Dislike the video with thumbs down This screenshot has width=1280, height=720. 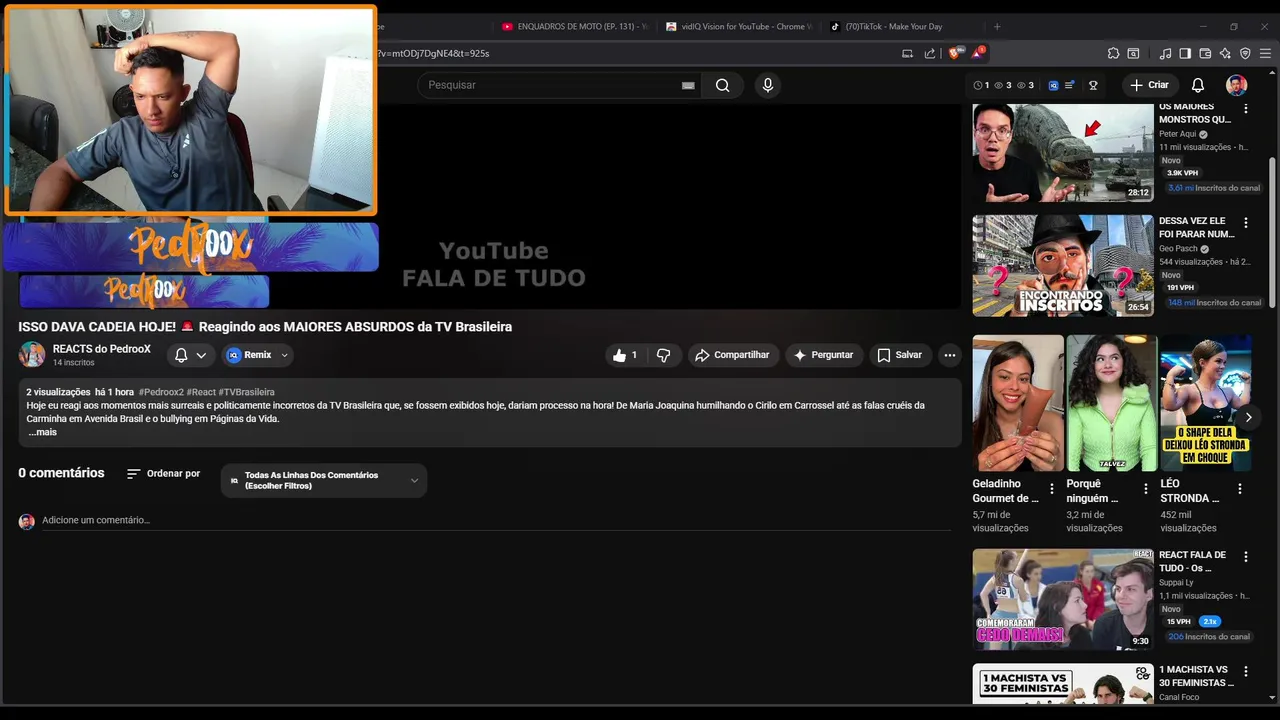pyautogui.click(x=663, y=355)
